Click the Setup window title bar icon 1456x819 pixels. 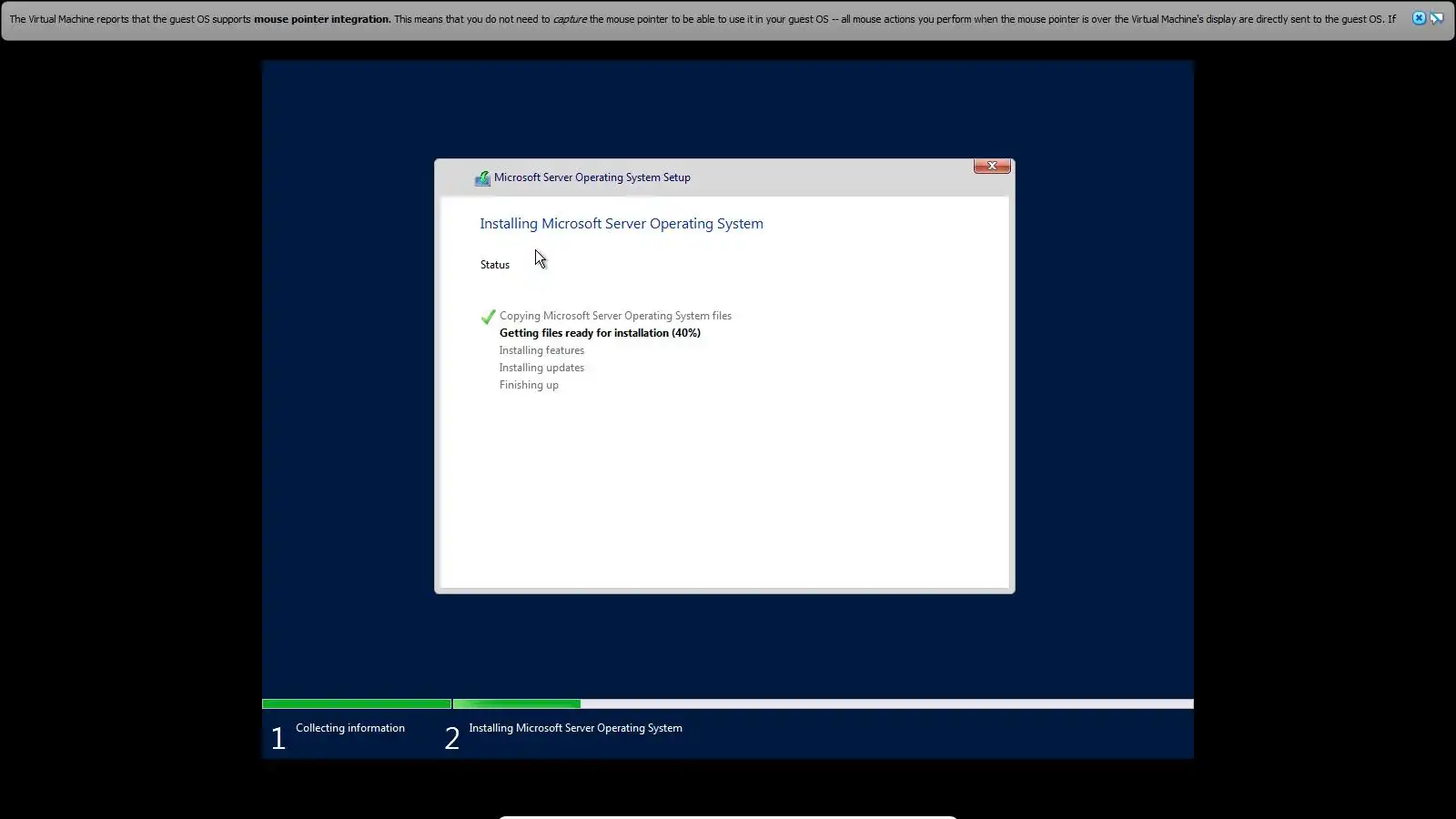[x=482, y=178]
